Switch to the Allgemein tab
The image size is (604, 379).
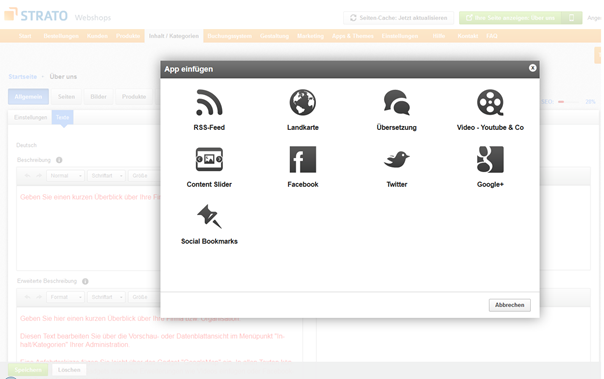29,97
